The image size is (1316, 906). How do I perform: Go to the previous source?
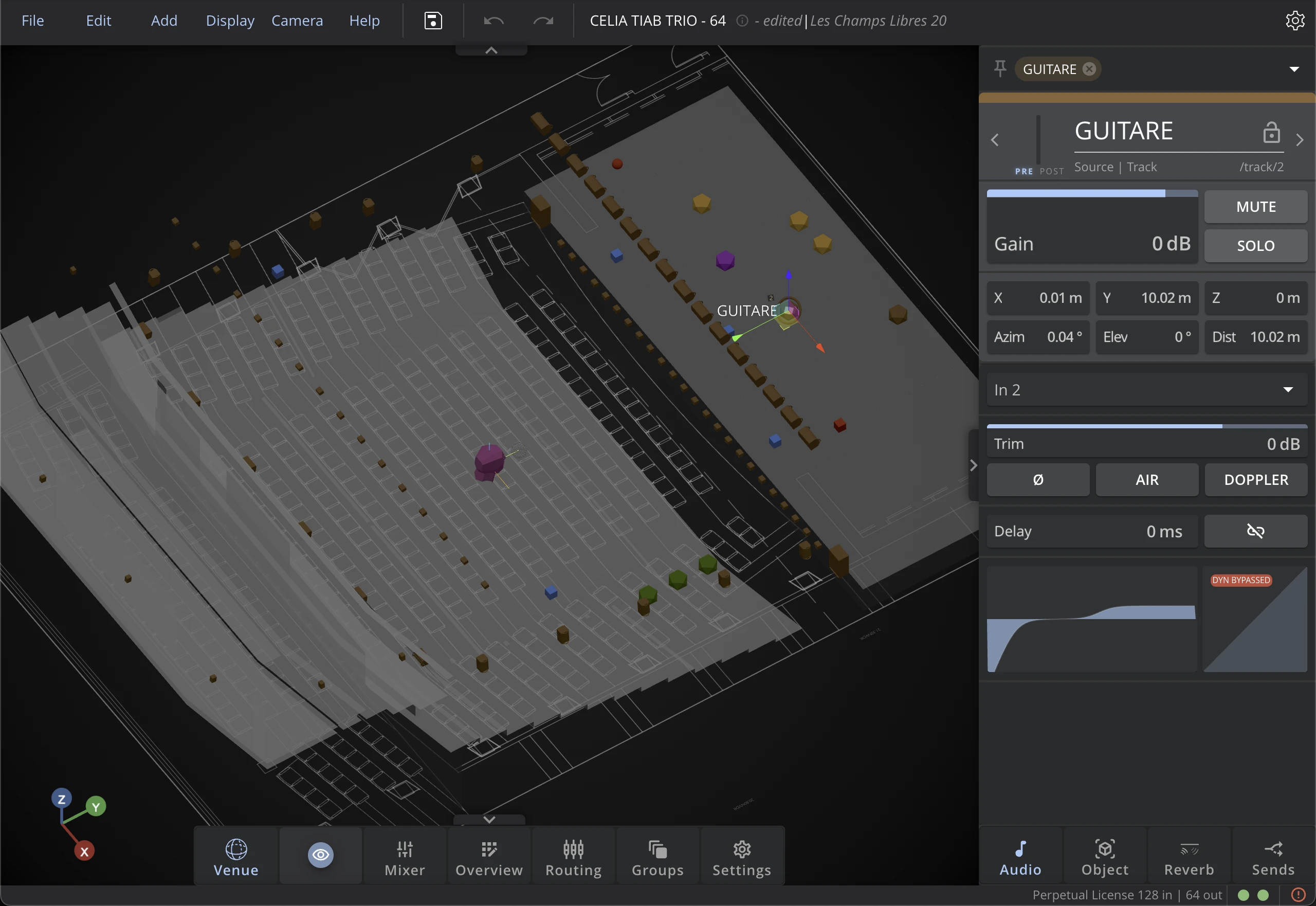[995, 140]
